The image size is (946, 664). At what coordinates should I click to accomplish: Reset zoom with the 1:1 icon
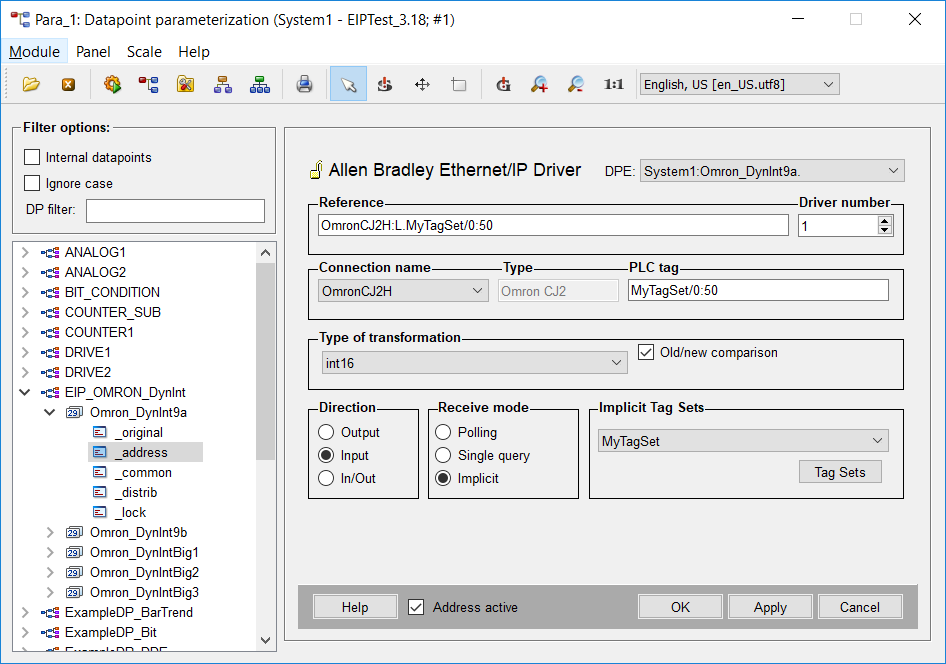tap(614, 85)
